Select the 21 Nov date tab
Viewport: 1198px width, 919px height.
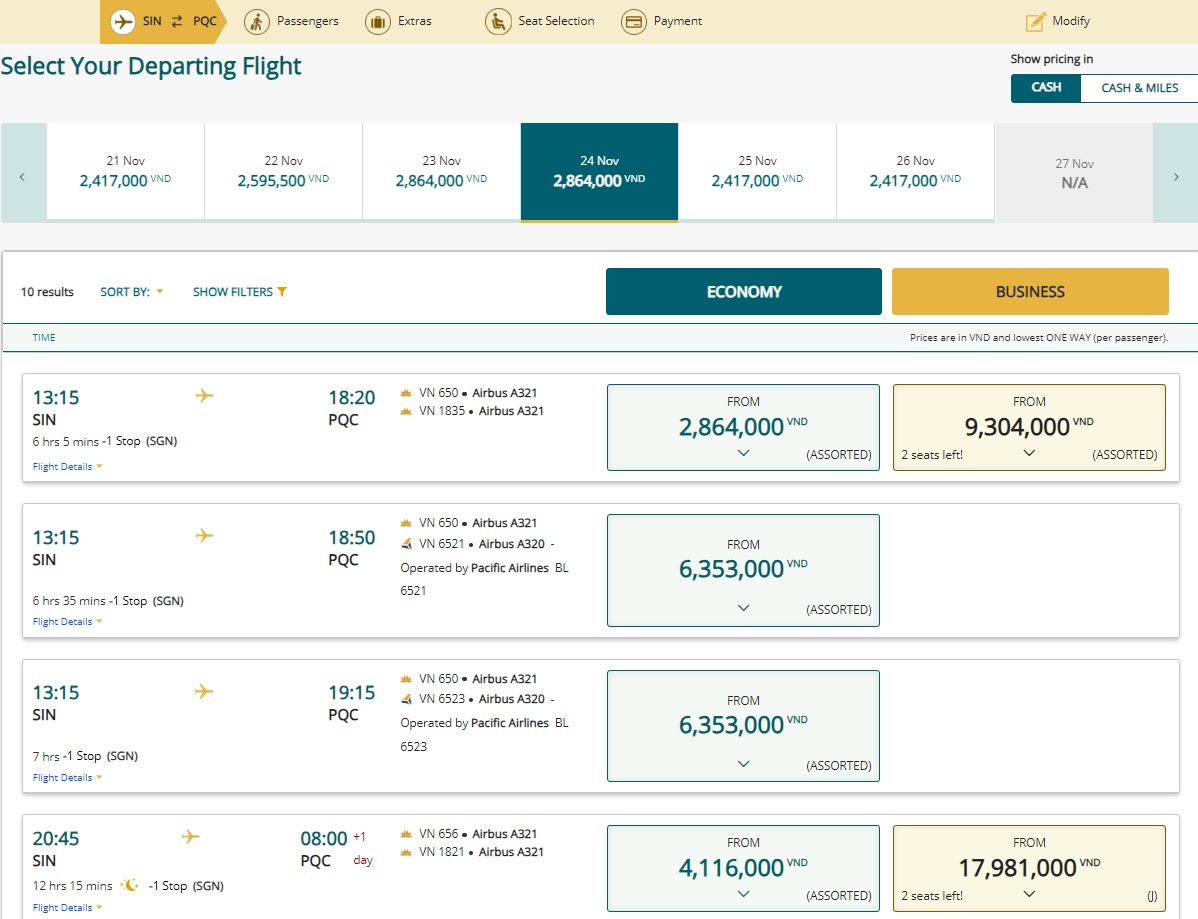coord(125,172)
